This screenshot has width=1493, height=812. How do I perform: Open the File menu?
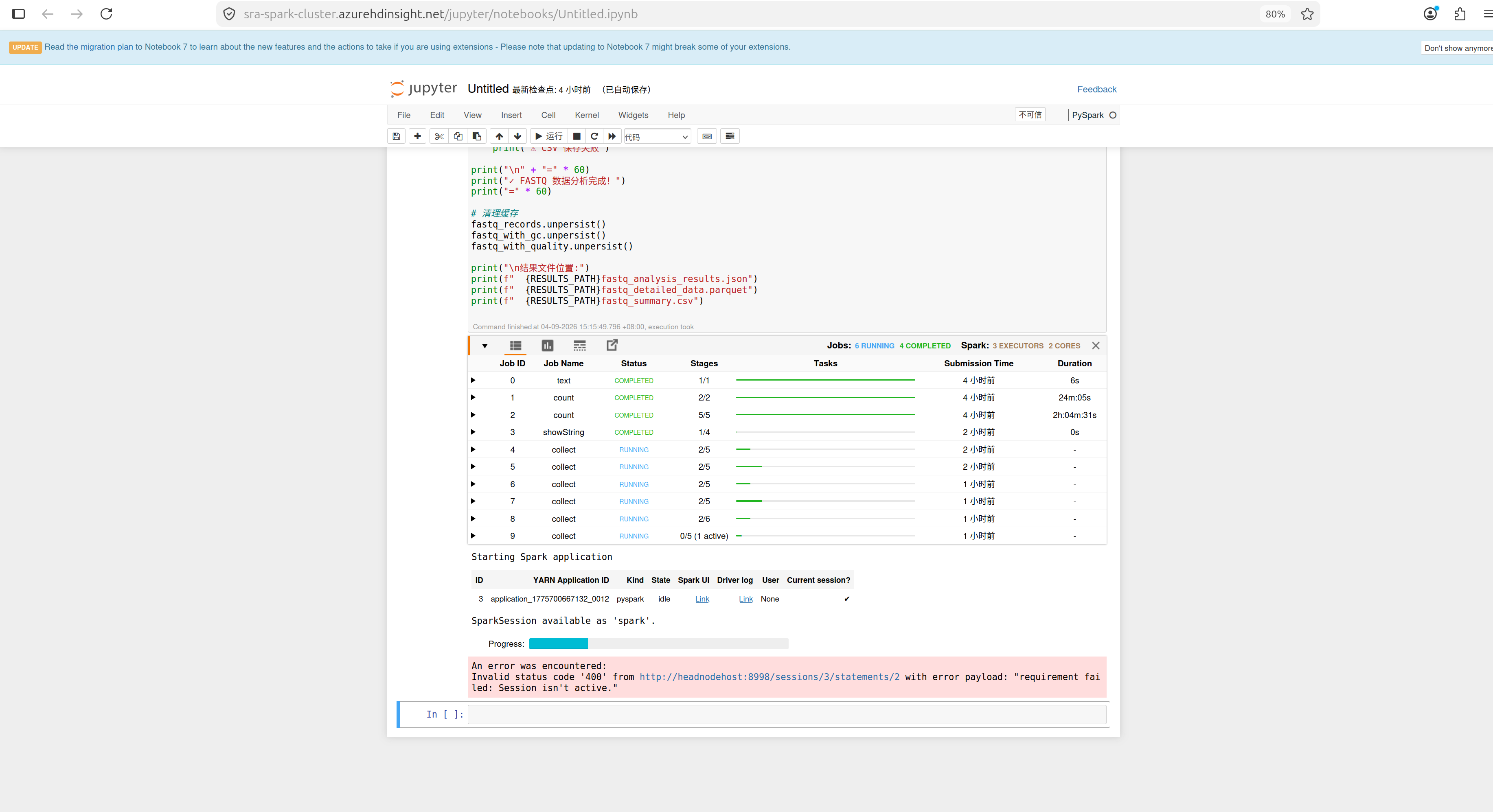[403, 115]
